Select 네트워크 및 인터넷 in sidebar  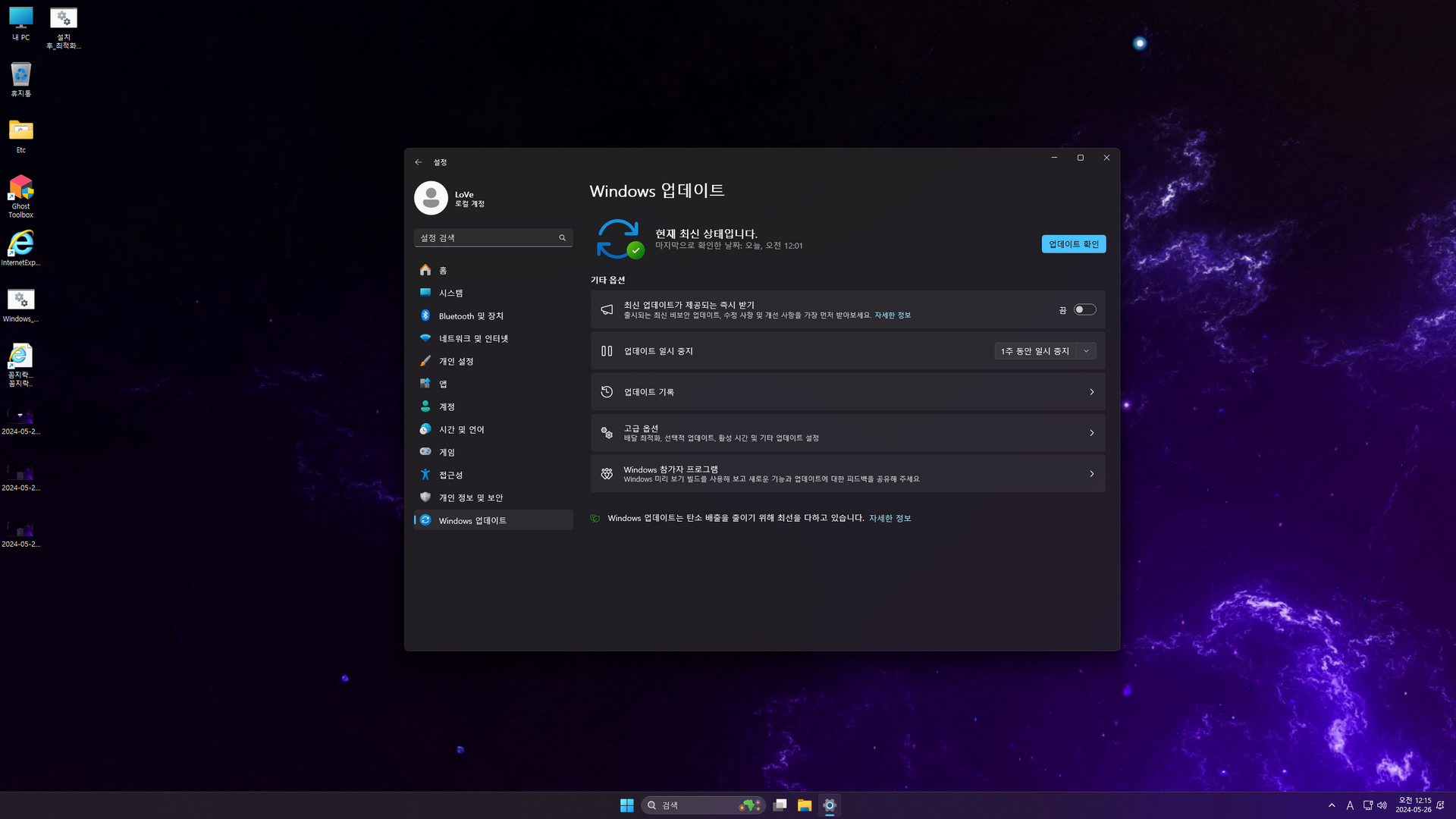pos(473,339)
